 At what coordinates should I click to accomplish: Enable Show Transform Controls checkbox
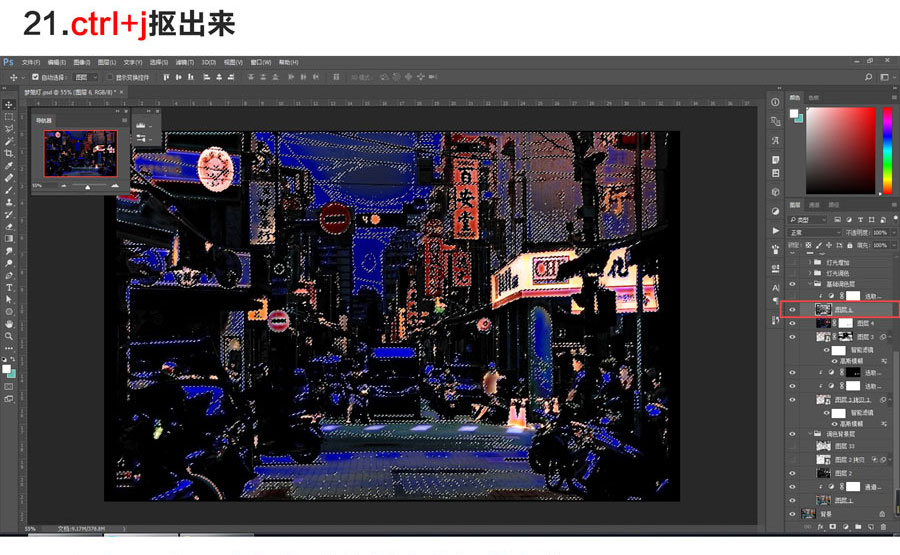[110, 77]
